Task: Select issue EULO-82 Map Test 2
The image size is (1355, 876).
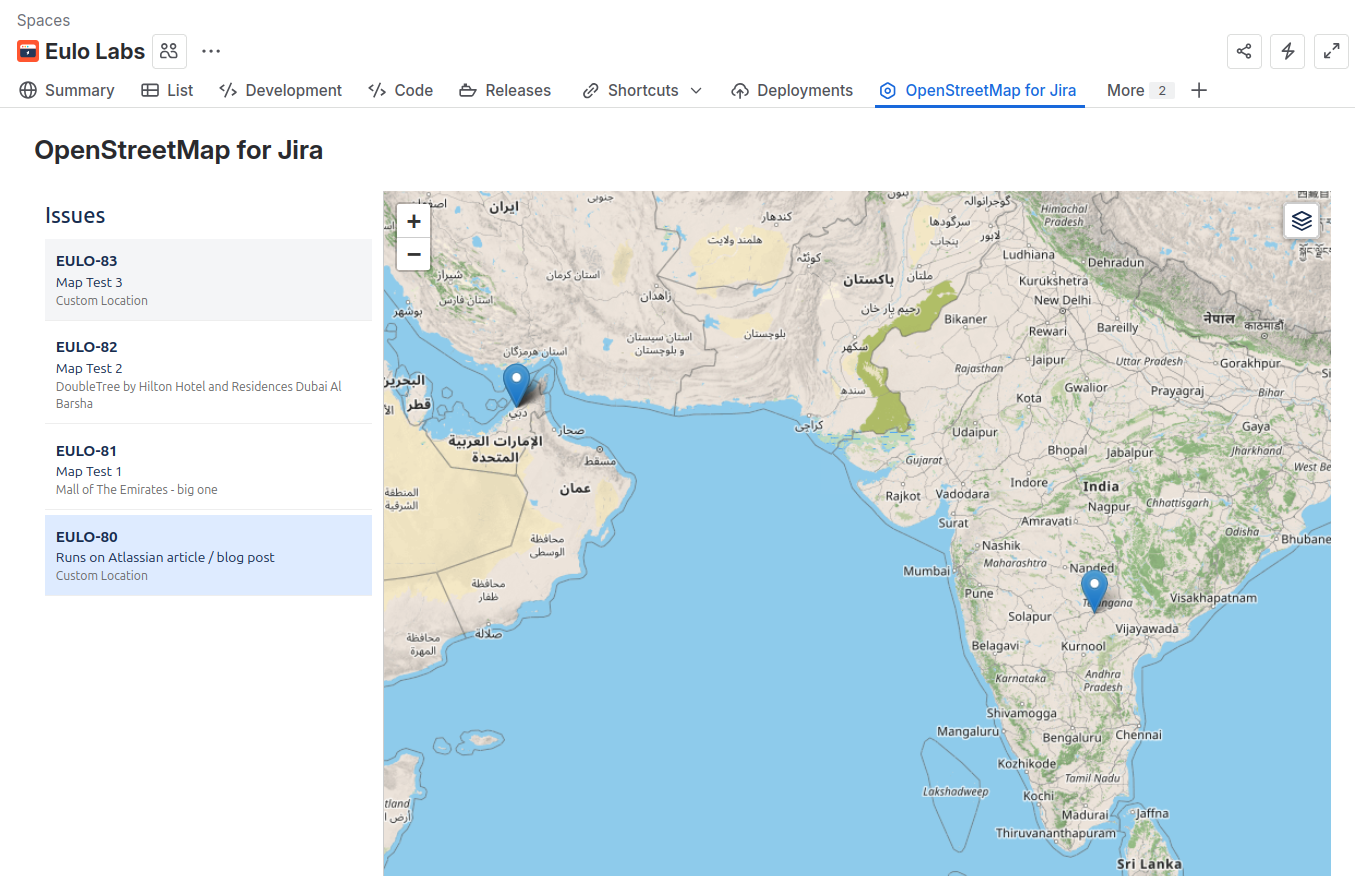Action: (208, 374)
